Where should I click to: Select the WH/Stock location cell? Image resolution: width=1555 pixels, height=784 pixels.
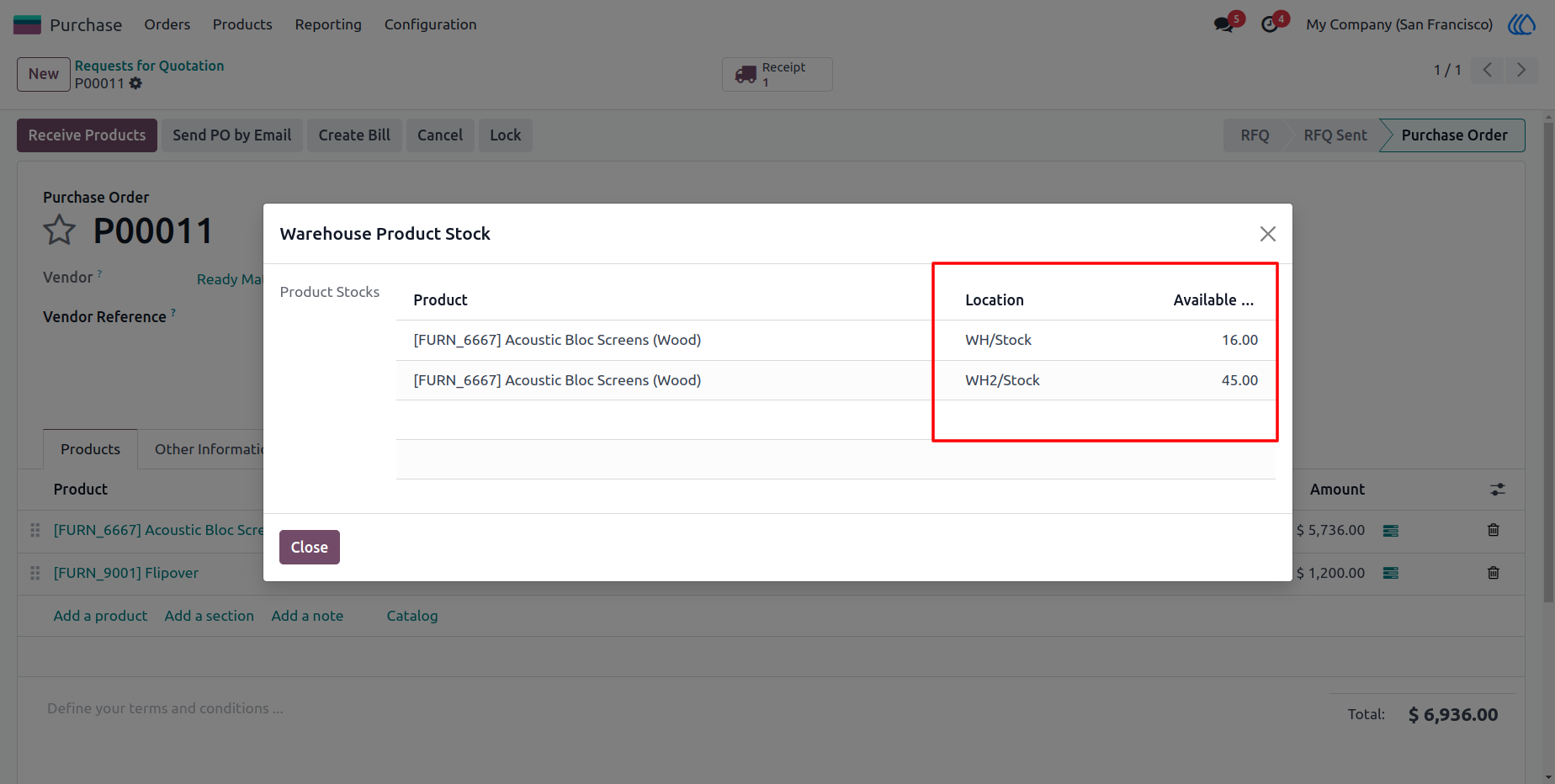(998, 340)
